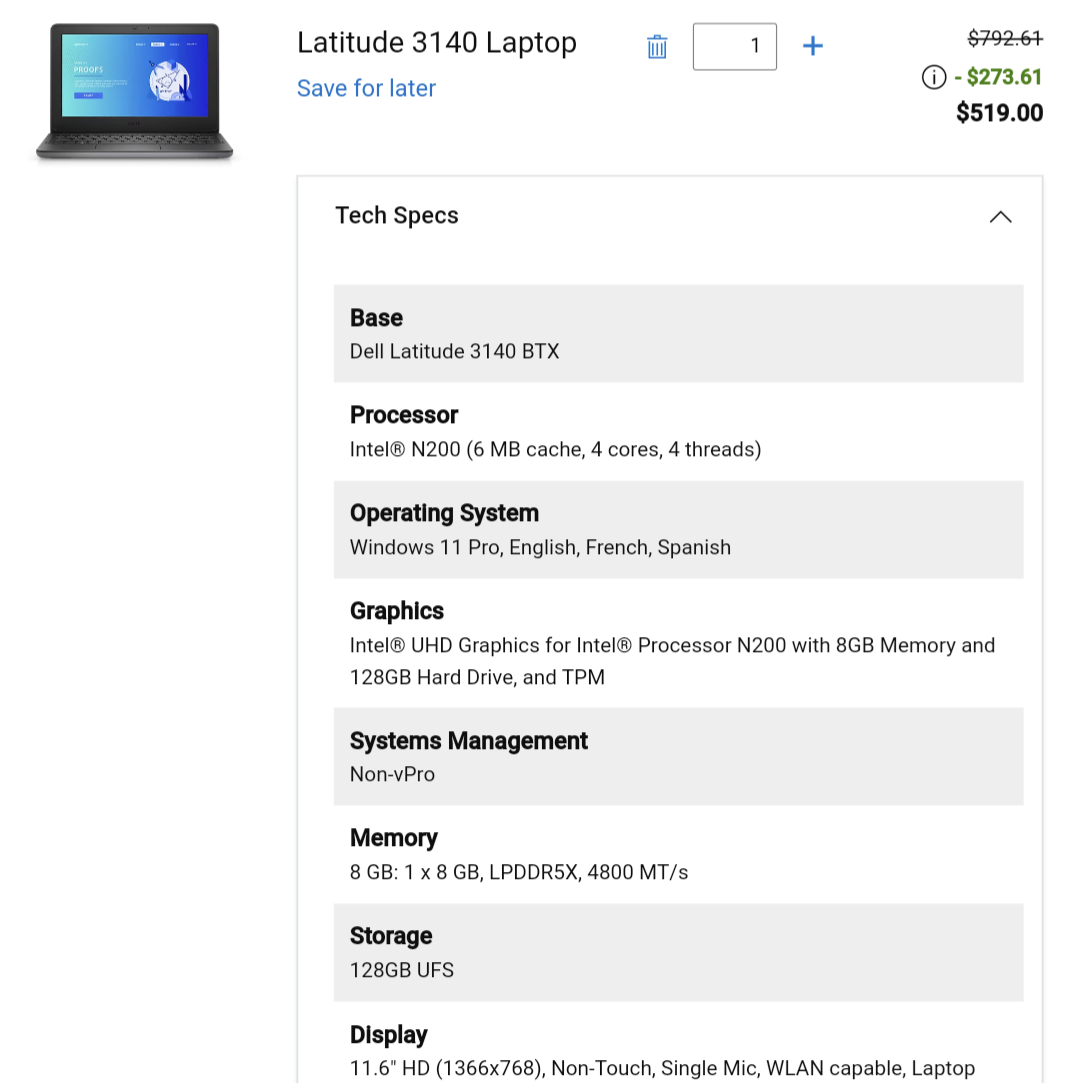Screen dimensions: 1080x1083
Task: Select the Non-vPro value
Action: 392,774
